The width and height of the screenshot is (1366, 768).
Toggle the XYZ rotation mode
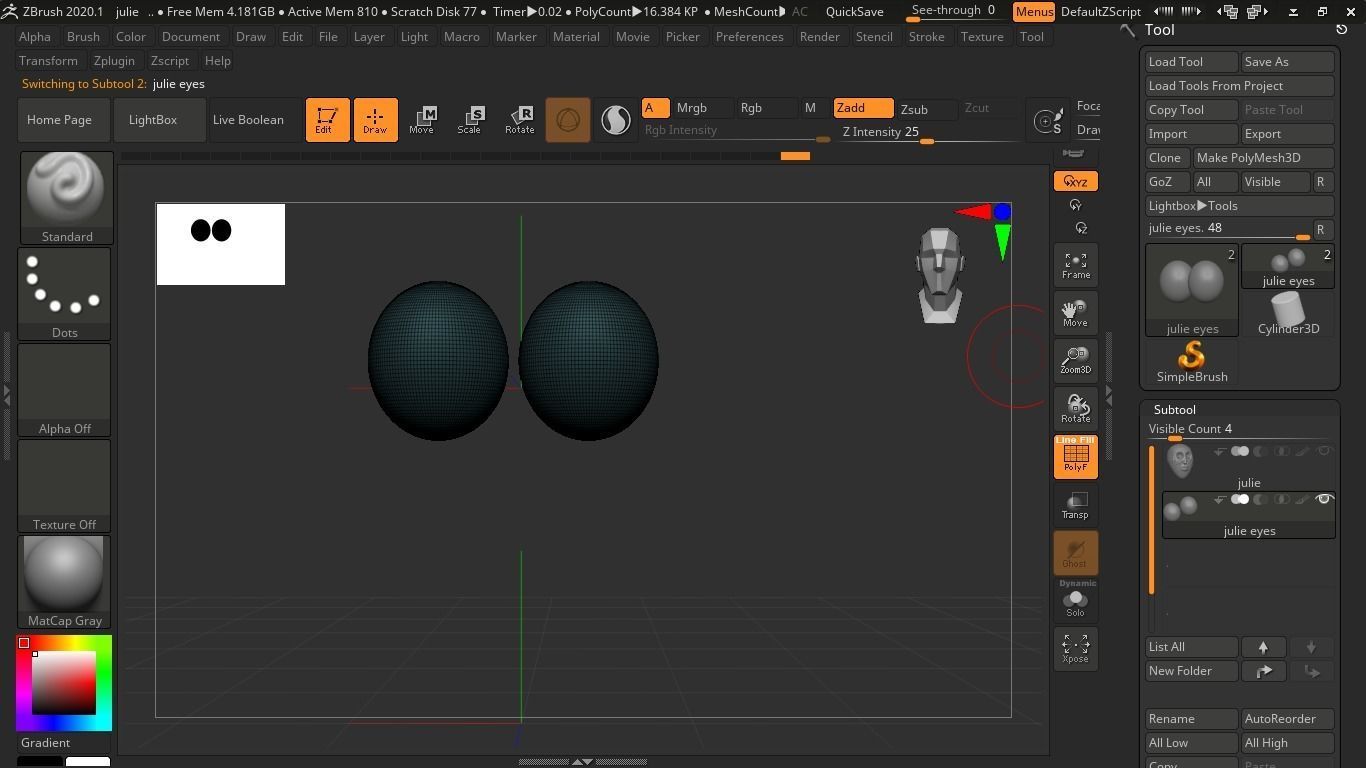click(1075, 181)
